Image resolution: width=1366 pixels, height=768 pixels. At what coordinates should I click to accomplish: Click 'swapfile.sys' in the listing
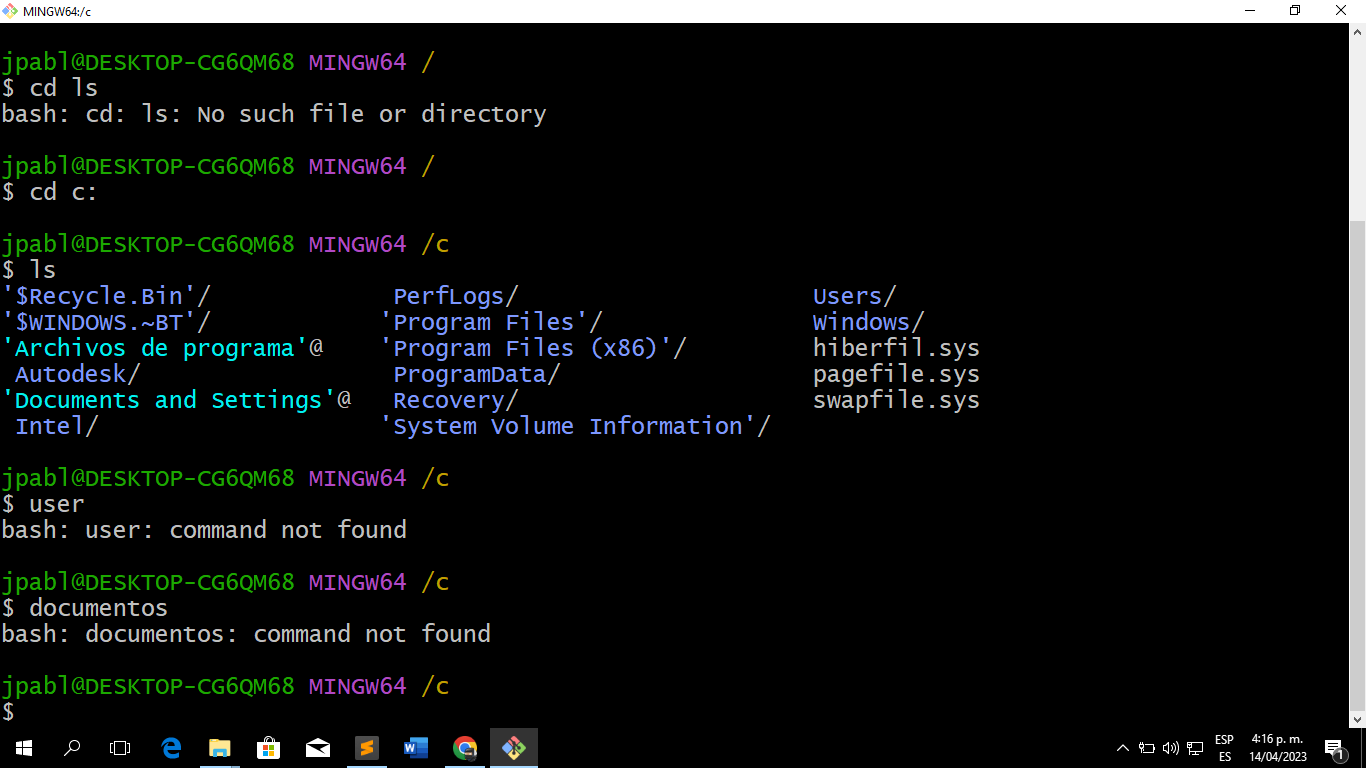point(896,400)
